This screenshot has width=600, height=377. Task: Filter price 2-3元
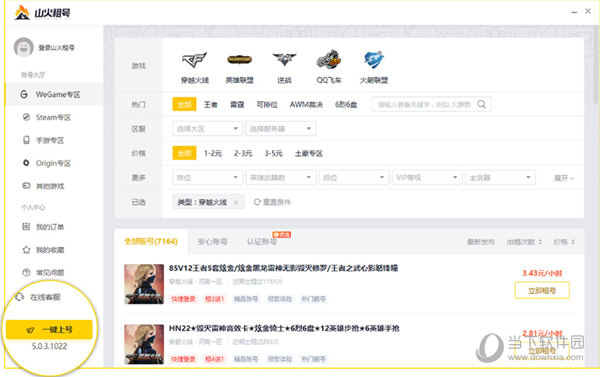click(243, 153)
